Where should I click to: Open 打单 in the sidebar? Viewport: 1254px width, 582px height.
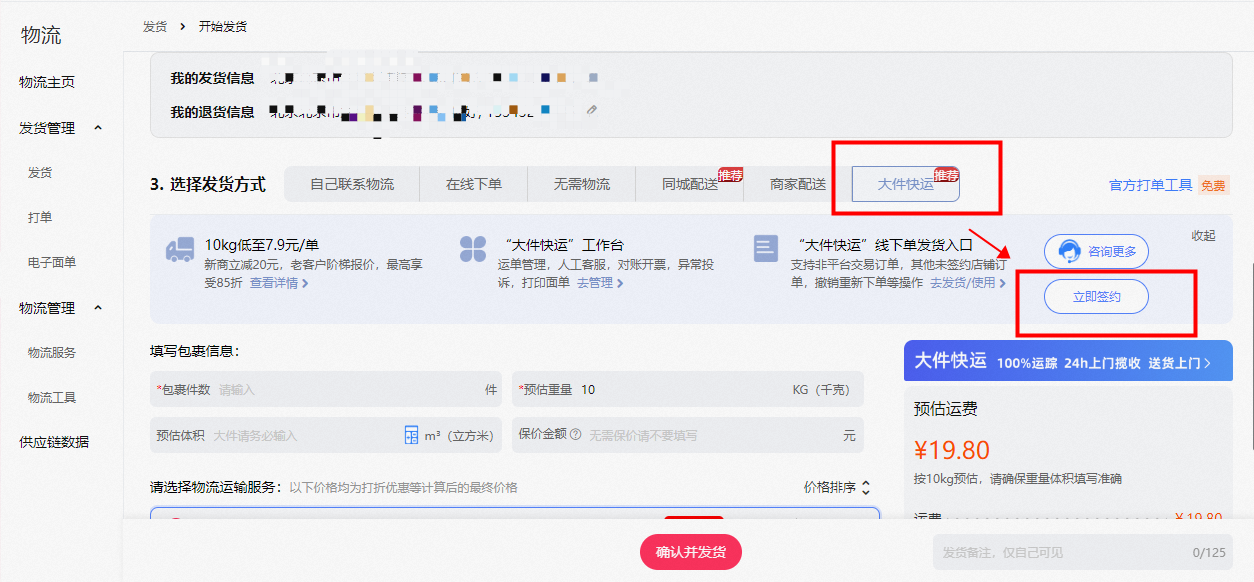(x=40, y=218)
